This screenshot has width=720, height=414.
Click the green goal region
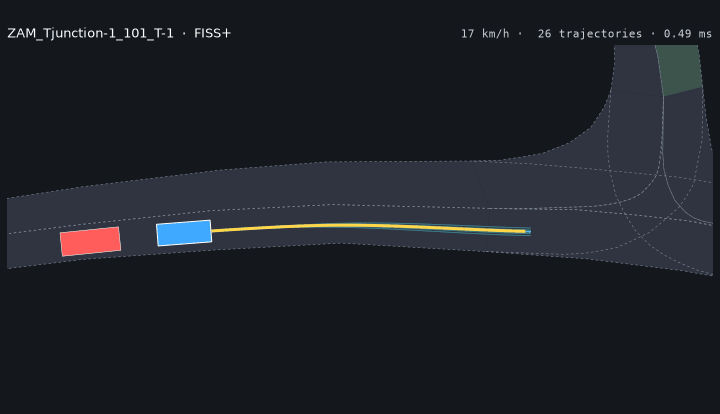pos(679,70)
